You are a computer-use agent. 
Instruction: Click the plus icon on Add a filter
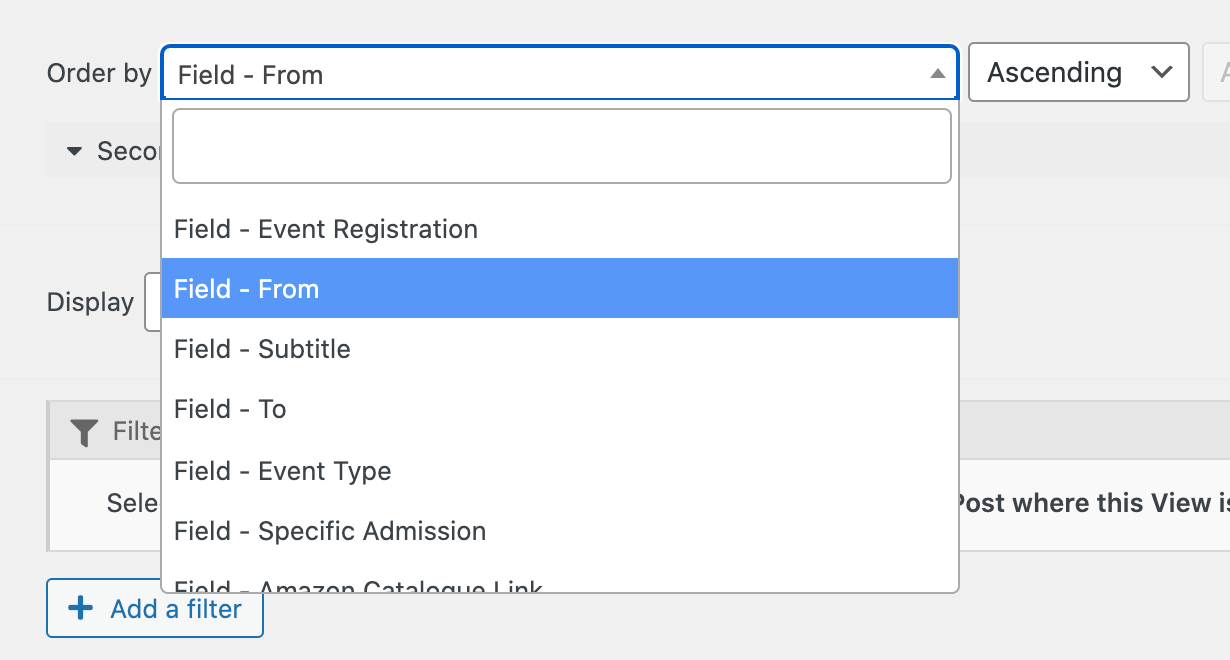click(81, 608)
